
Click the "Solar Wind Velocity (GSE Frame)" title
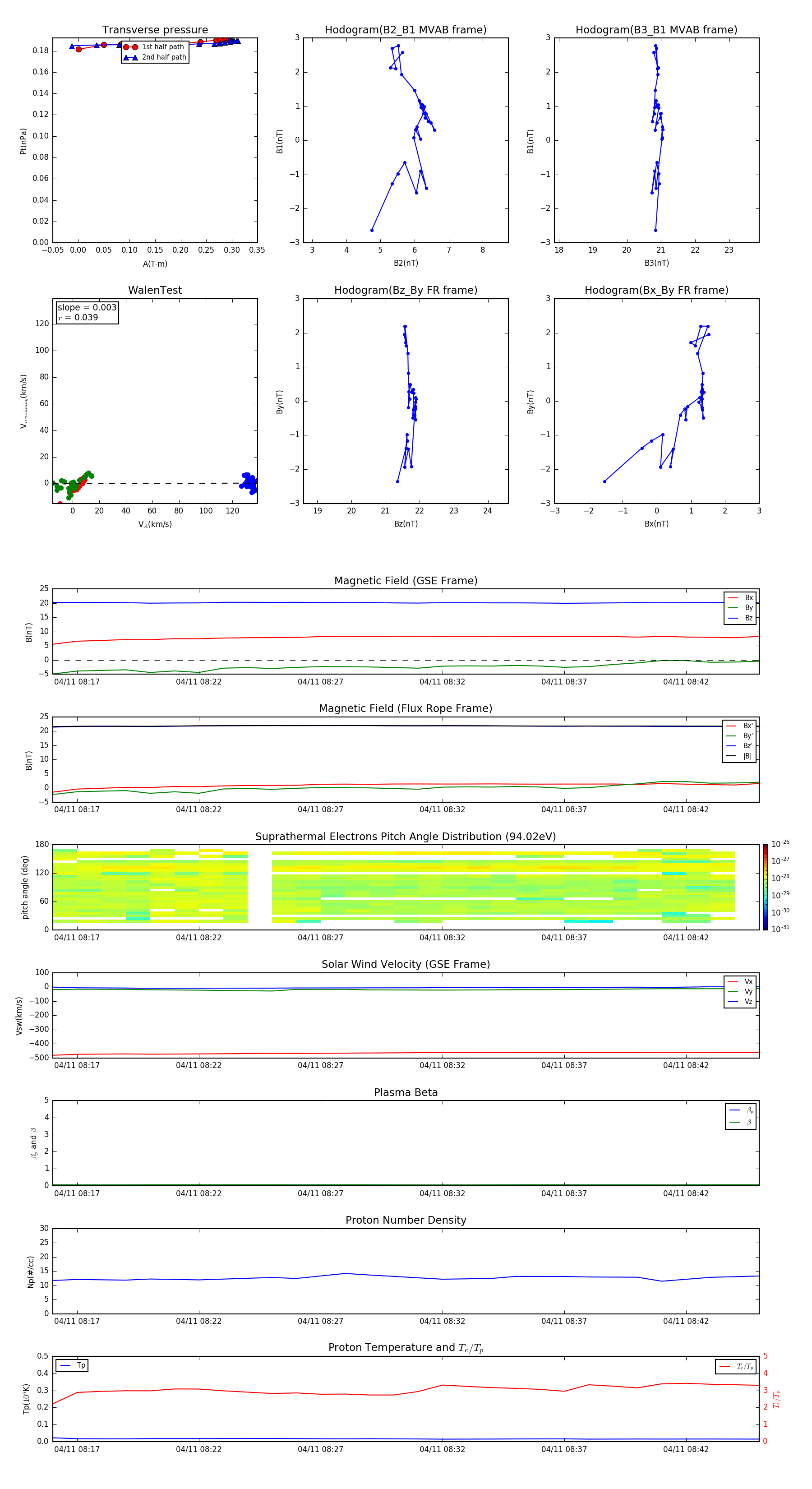tap(406, 964)
